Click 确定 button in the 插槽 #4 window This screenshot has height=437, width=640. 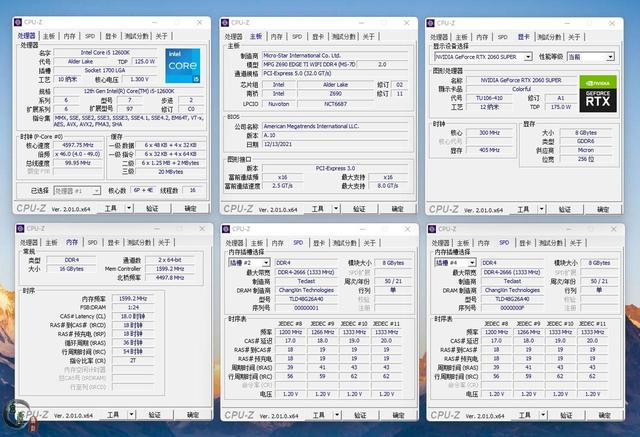click(x=604, y=415)
